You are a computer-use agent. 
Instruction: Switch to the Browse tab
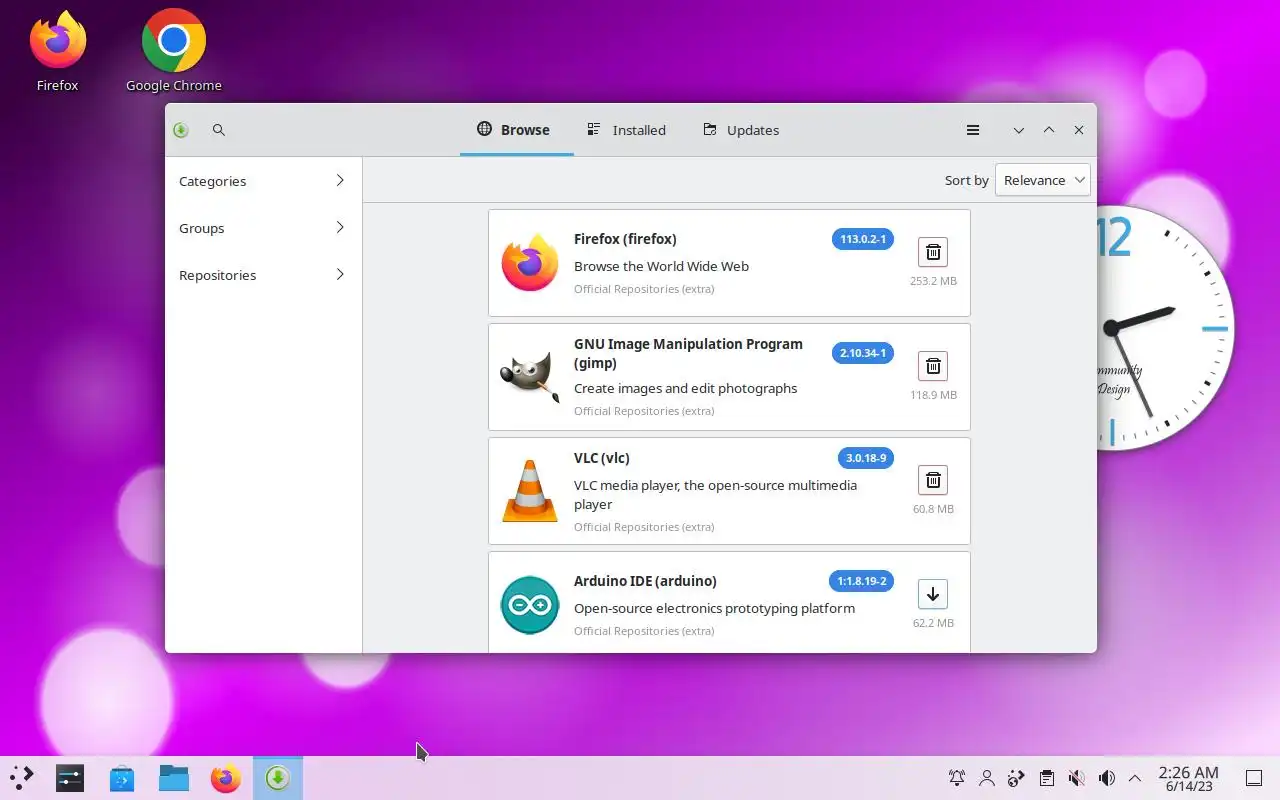(x=516, y=130)
